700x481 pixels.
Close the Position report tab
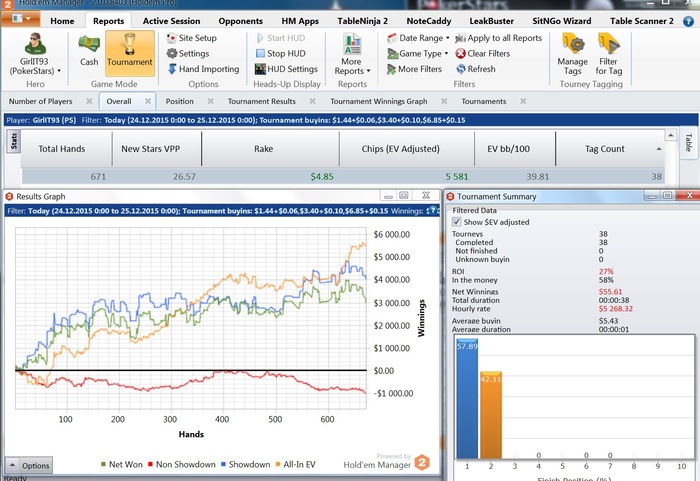211,101
